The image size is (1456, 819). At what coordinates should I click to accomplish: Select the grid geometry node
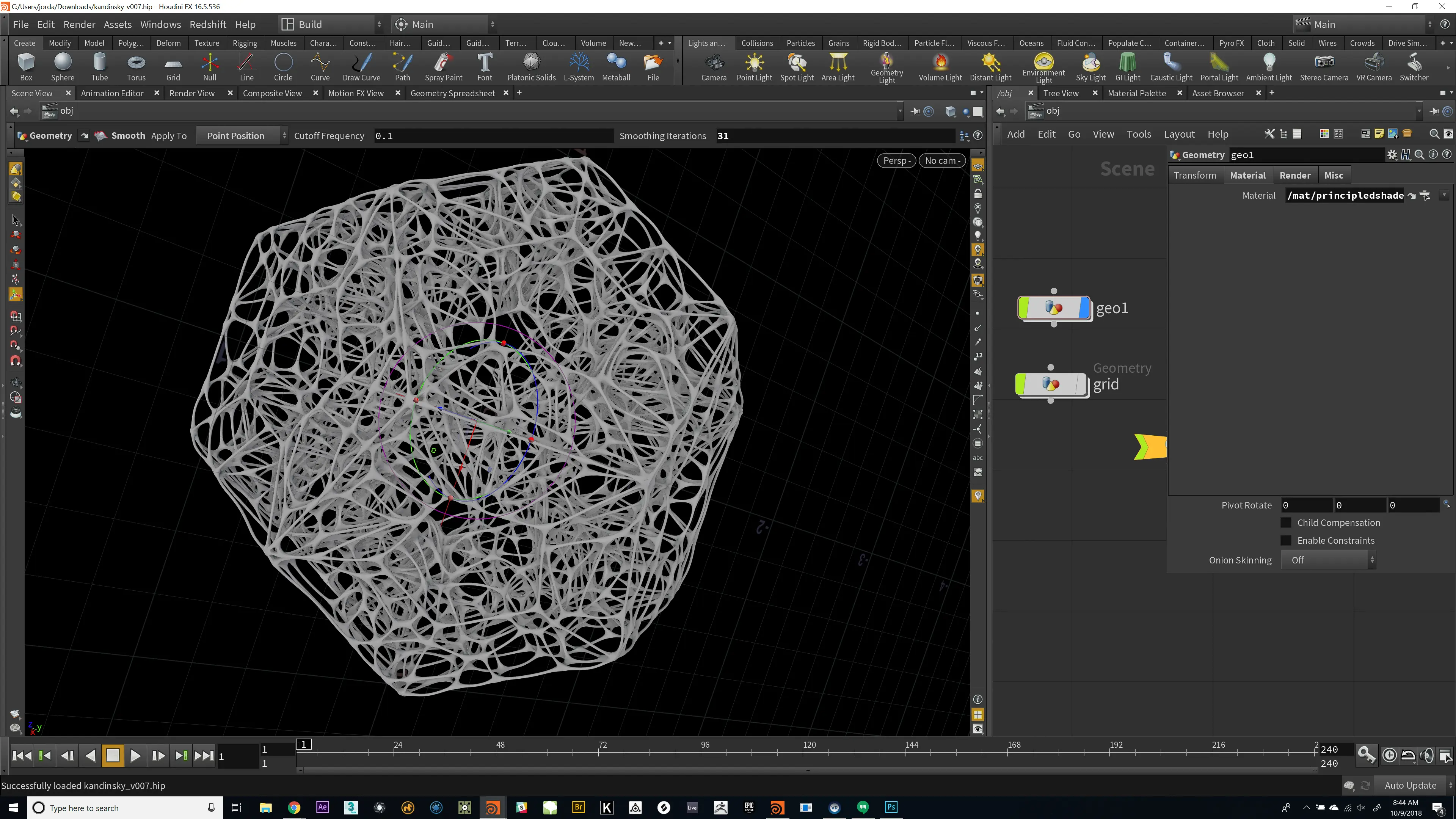[1051, 384]
